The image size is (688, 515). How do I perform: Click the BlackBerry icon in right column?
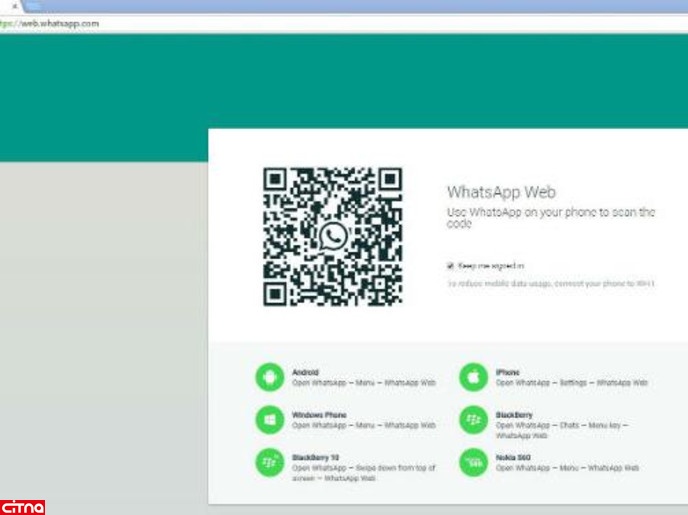473,420
